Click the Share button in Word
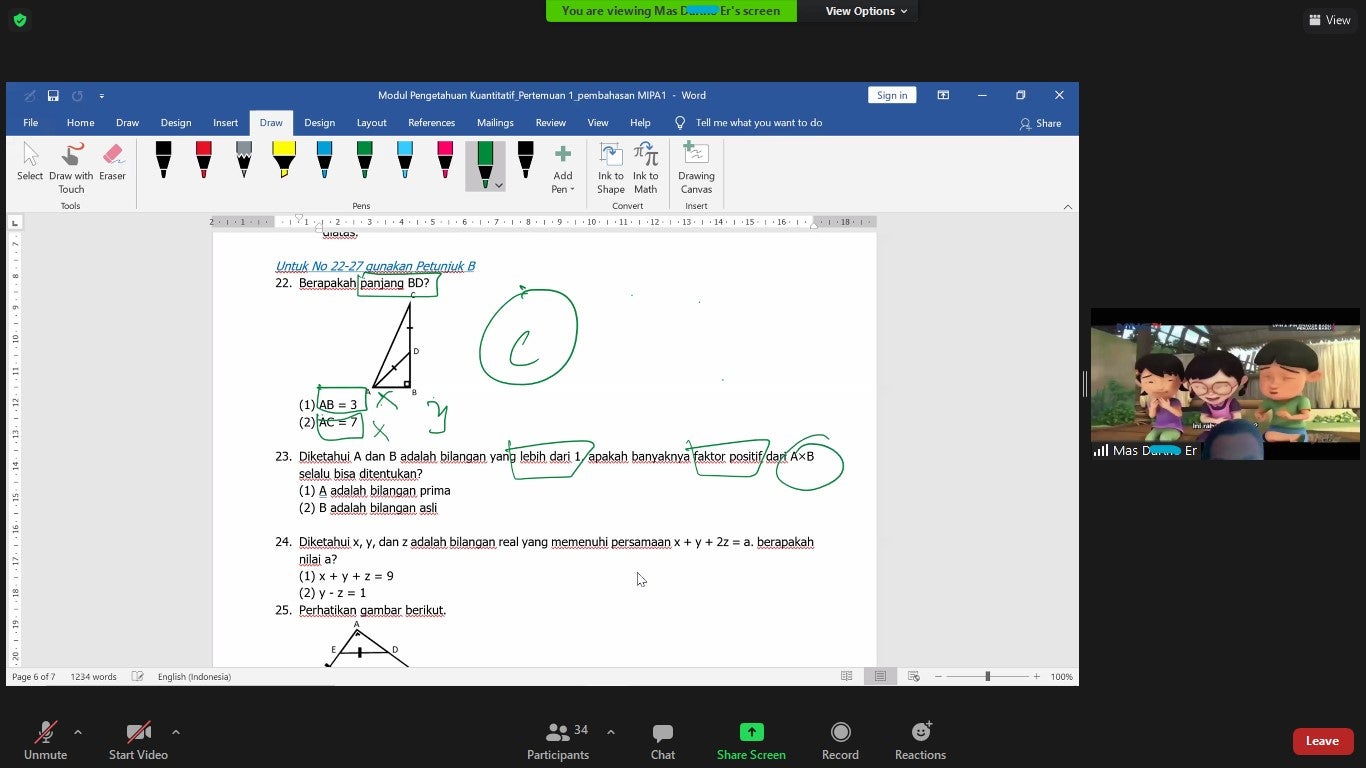 coord(1040,123)
